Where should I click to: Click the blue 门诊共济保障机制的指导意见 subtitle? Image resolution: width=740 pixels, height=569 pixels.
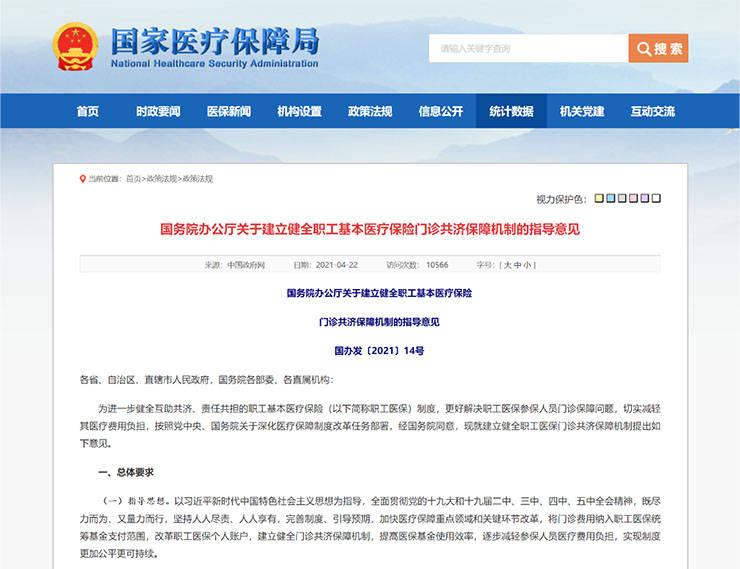(379, 322)
